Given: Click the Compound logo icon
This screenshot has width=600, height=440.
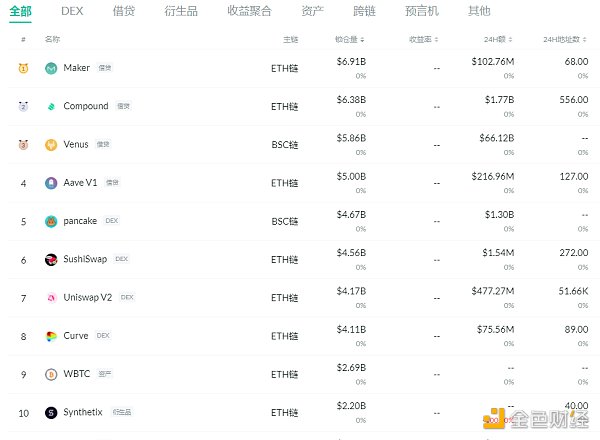Looking at the screenshot, I should 51,106.
